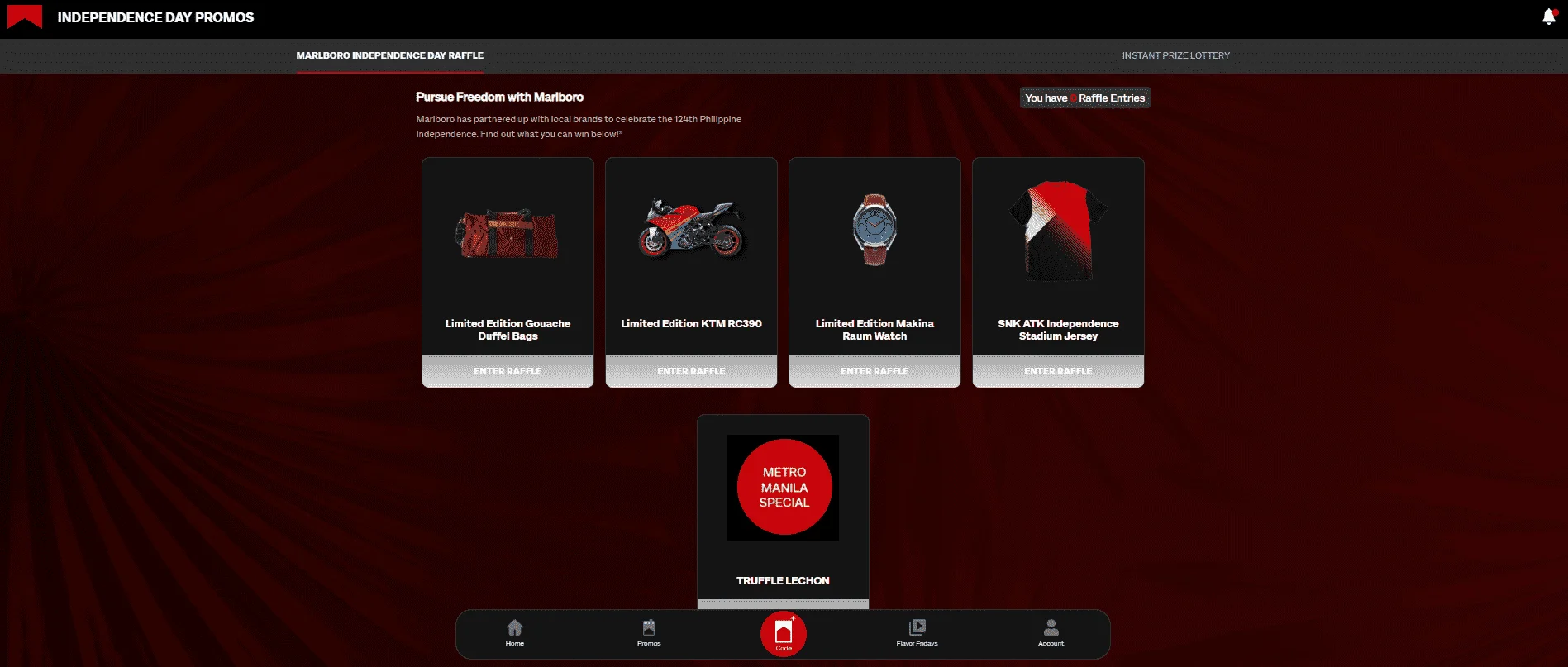Click the Marlboro red logo in the header
Image resolution: width=1568 pixels, height=667 pixels.
click(x=25, y=17)
